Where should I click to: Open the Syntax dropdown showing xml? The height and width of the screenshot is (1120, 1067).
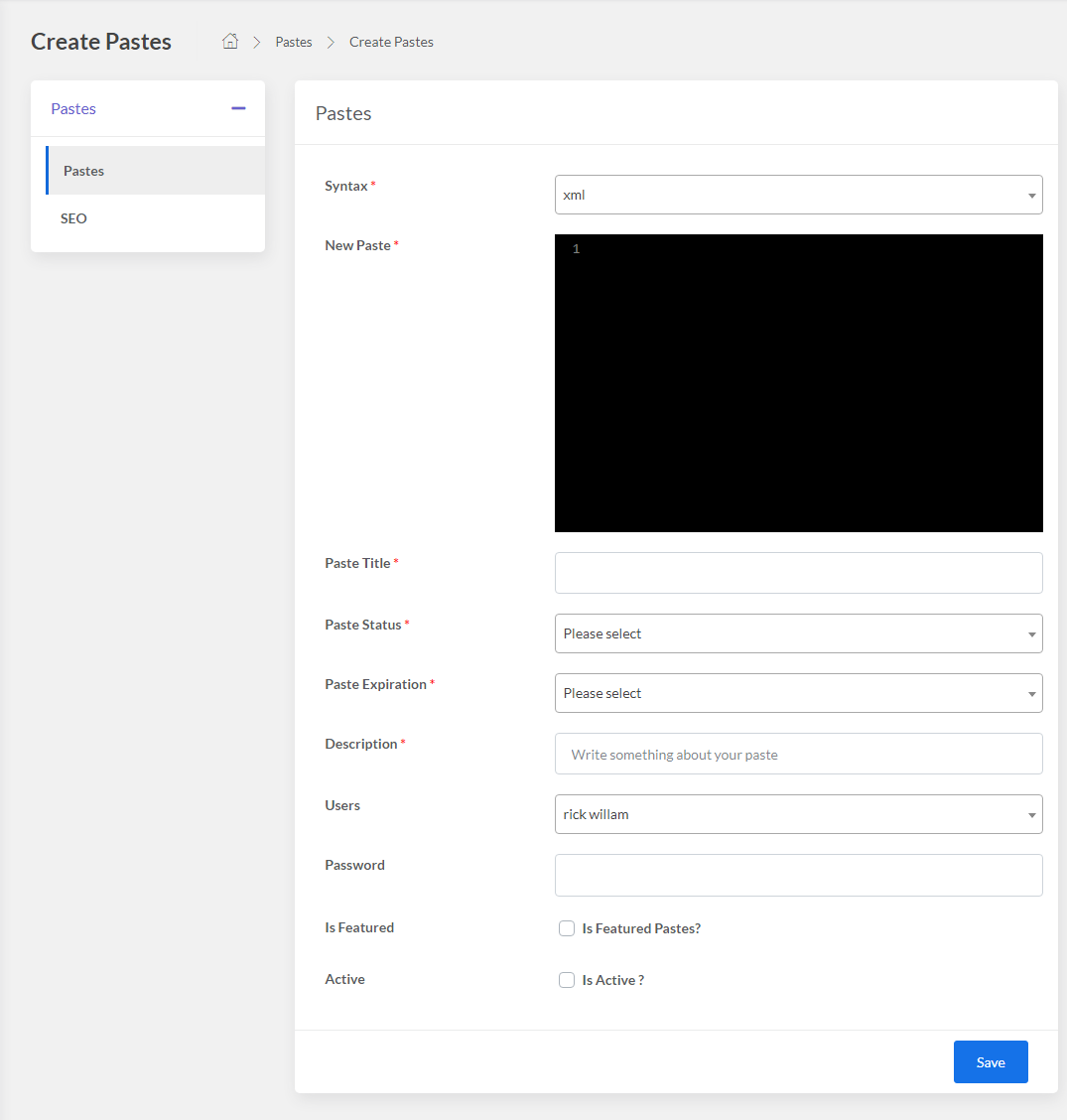pos(798,195)
